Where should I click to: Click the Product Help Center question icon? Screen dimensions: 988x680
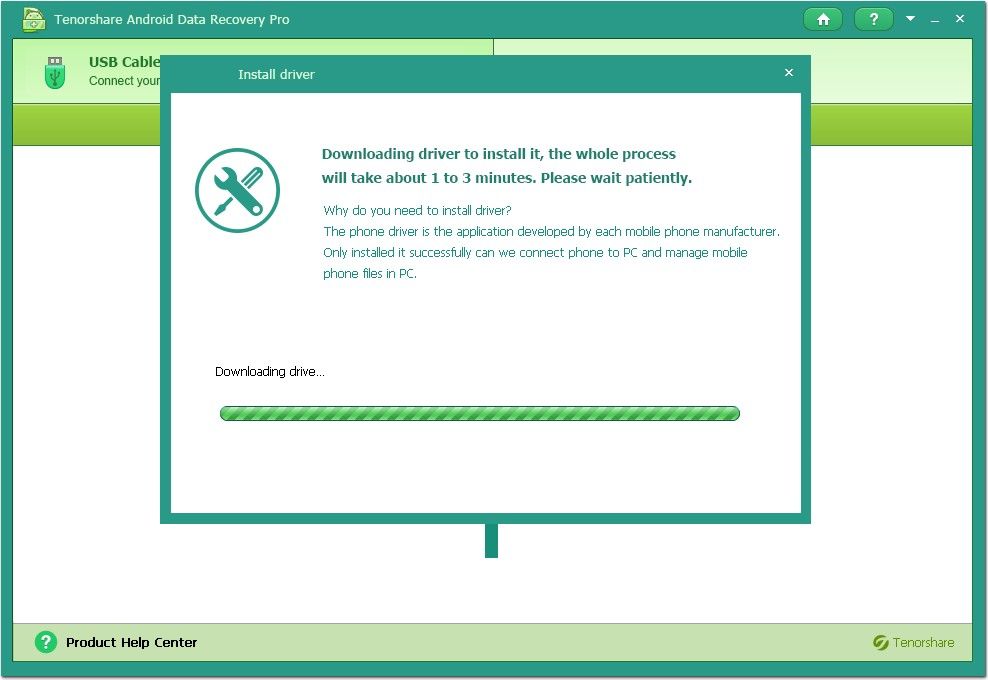[45, 642]
